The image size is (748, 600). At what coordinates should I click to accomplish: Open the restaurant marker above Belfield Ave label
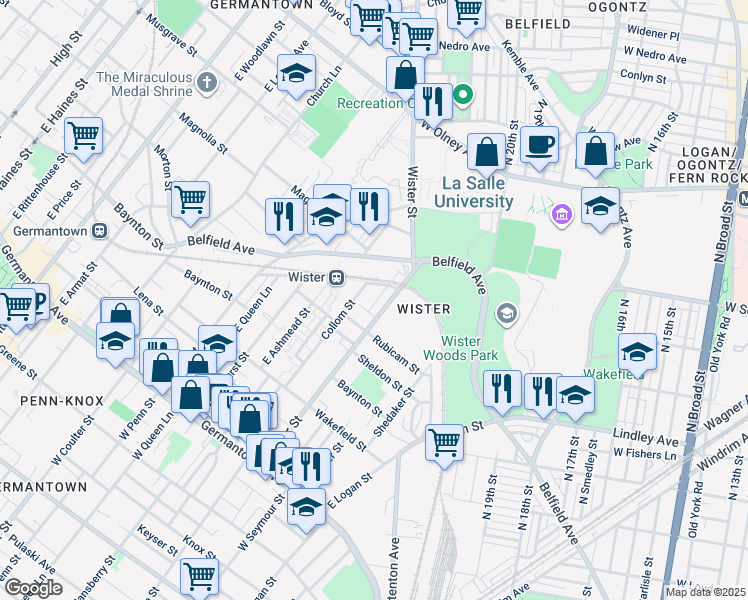pos(284,219)
